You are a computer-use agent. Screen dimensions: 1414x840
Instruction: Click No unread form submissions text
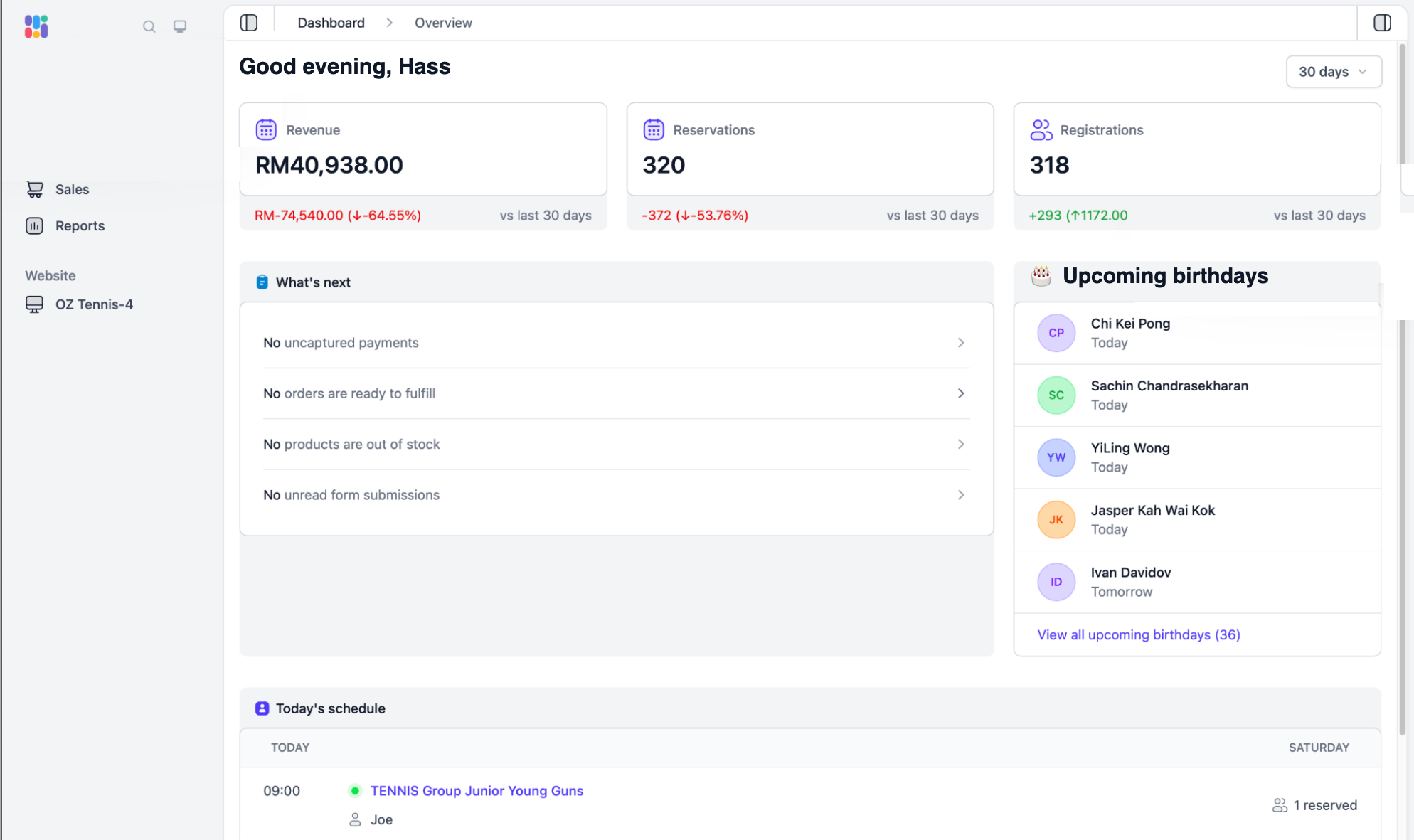[x=351, y=495]
